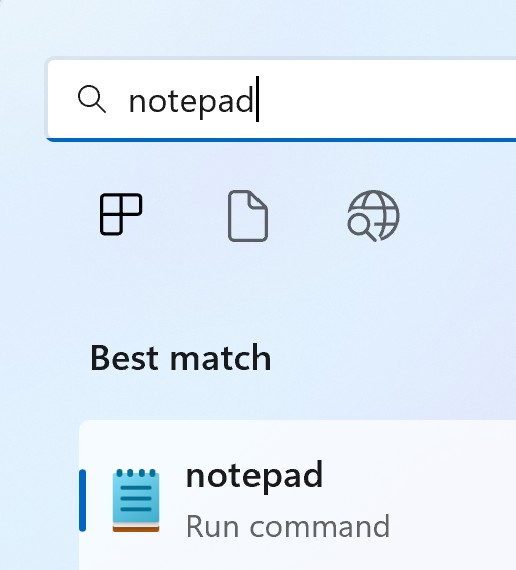This screenshot has width=516, height=570.
Task: Select the Apps filter icon
Action: (121, 214)
